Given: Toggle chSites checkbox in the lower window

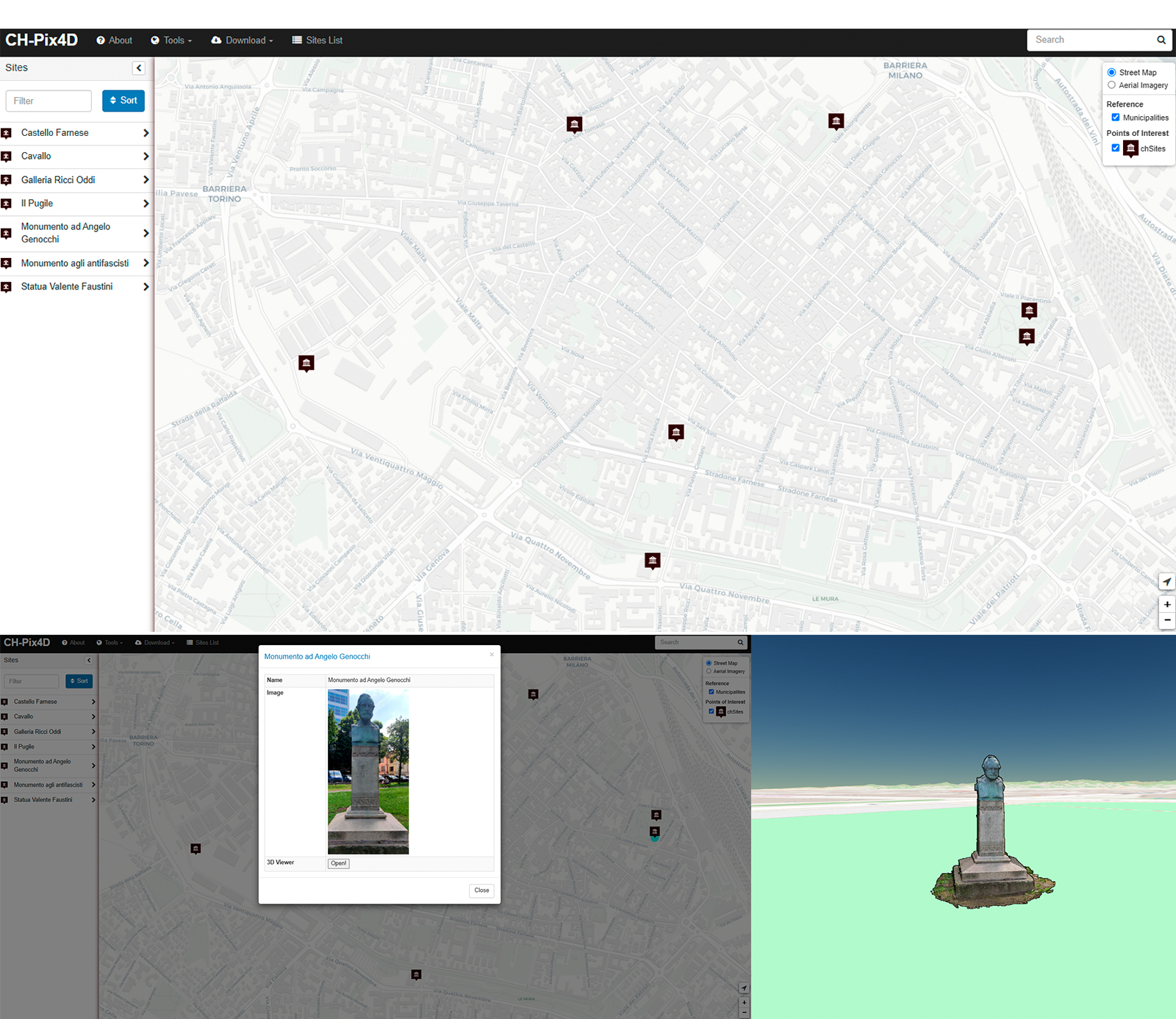Looking at the screenshot, I should pyautogui.click(x=711, y=711).
